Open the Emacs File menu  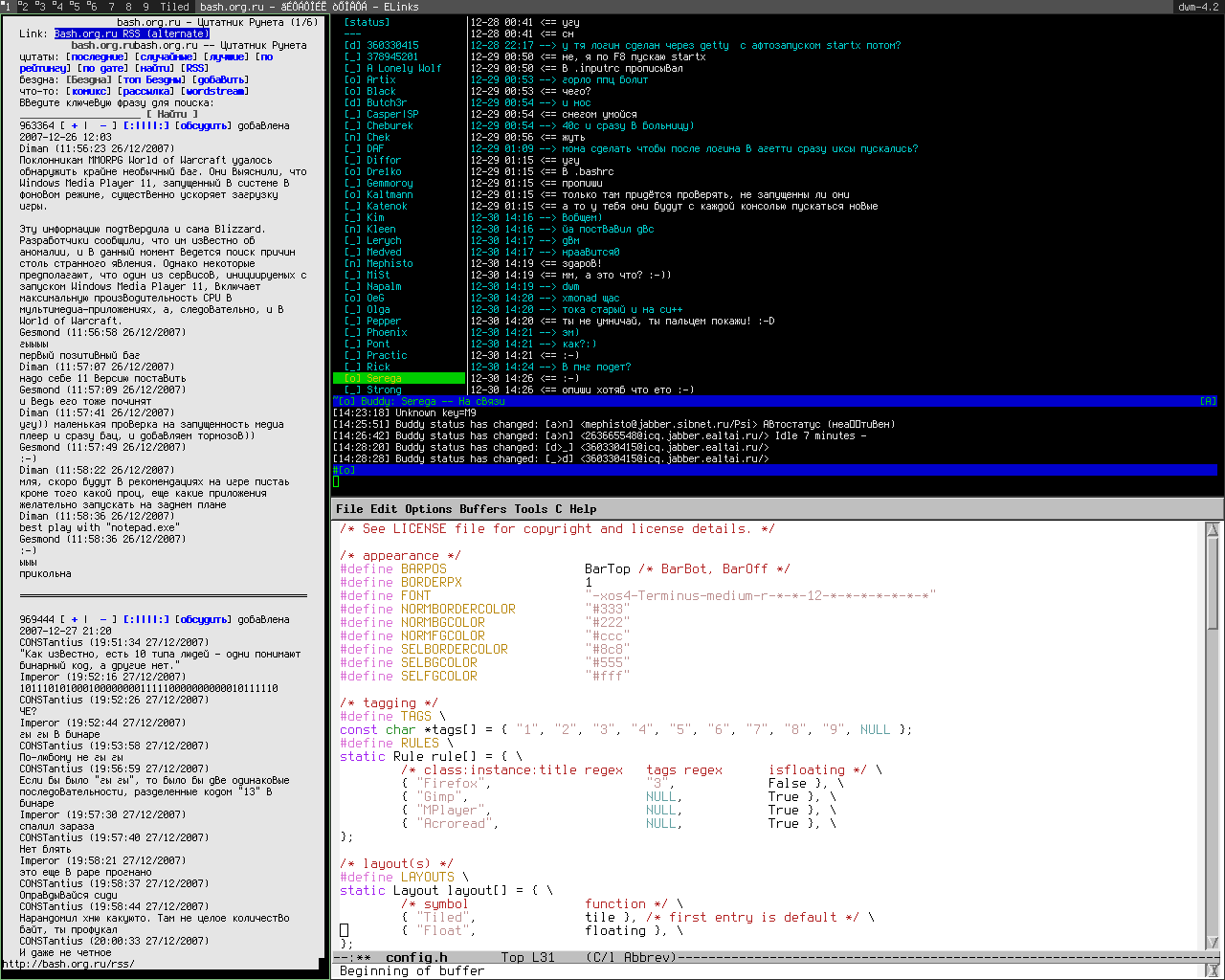click(349, 509)
